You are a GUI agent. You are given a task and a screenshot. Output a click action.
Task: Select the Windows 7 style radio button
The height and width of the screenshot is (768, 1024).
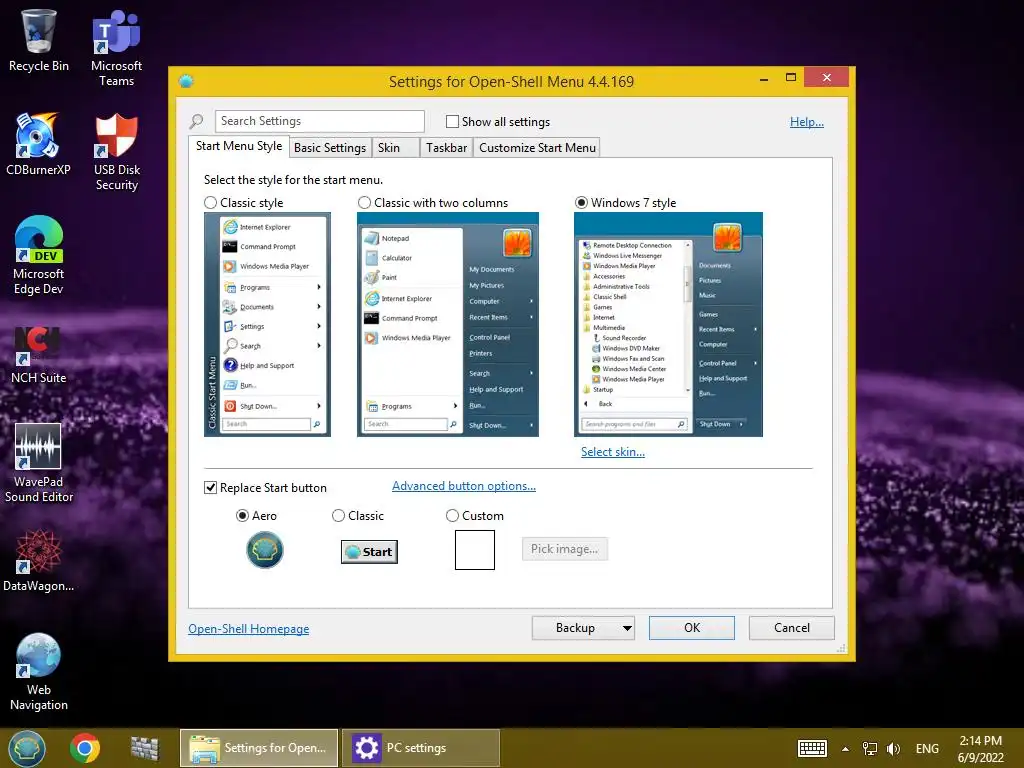tap(581, 202)
